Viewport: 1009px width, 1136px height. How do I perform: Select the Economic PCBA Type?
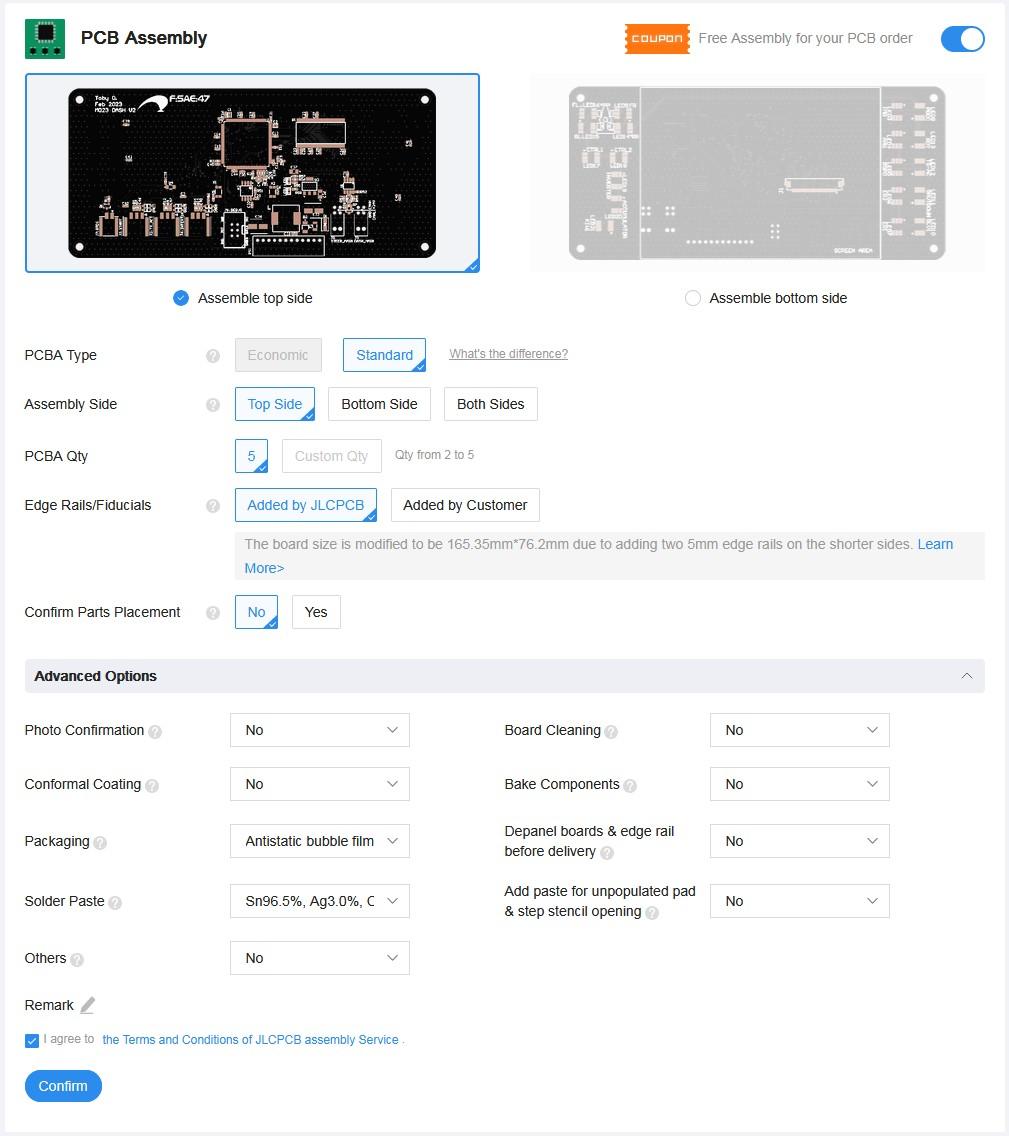(278, 354)
